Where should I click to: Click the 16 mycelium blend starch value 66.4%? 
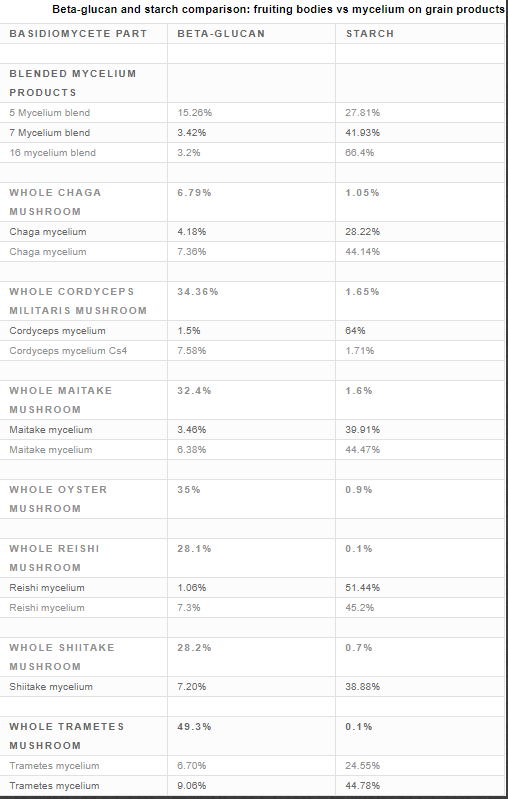[360, 152]
